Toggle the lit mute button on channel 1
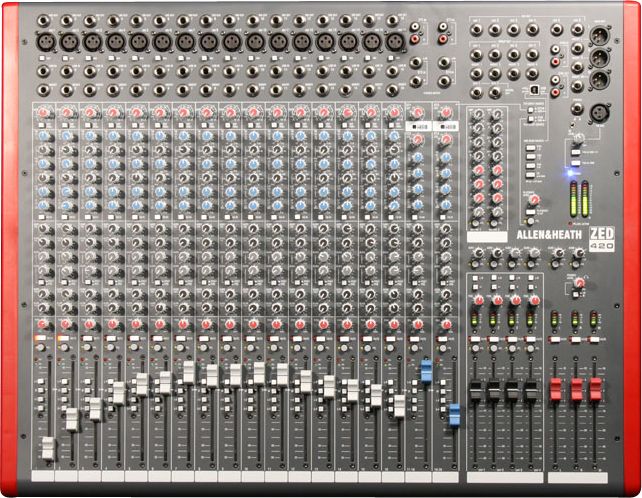Screen dimensions: 642x498 [41, 338]
